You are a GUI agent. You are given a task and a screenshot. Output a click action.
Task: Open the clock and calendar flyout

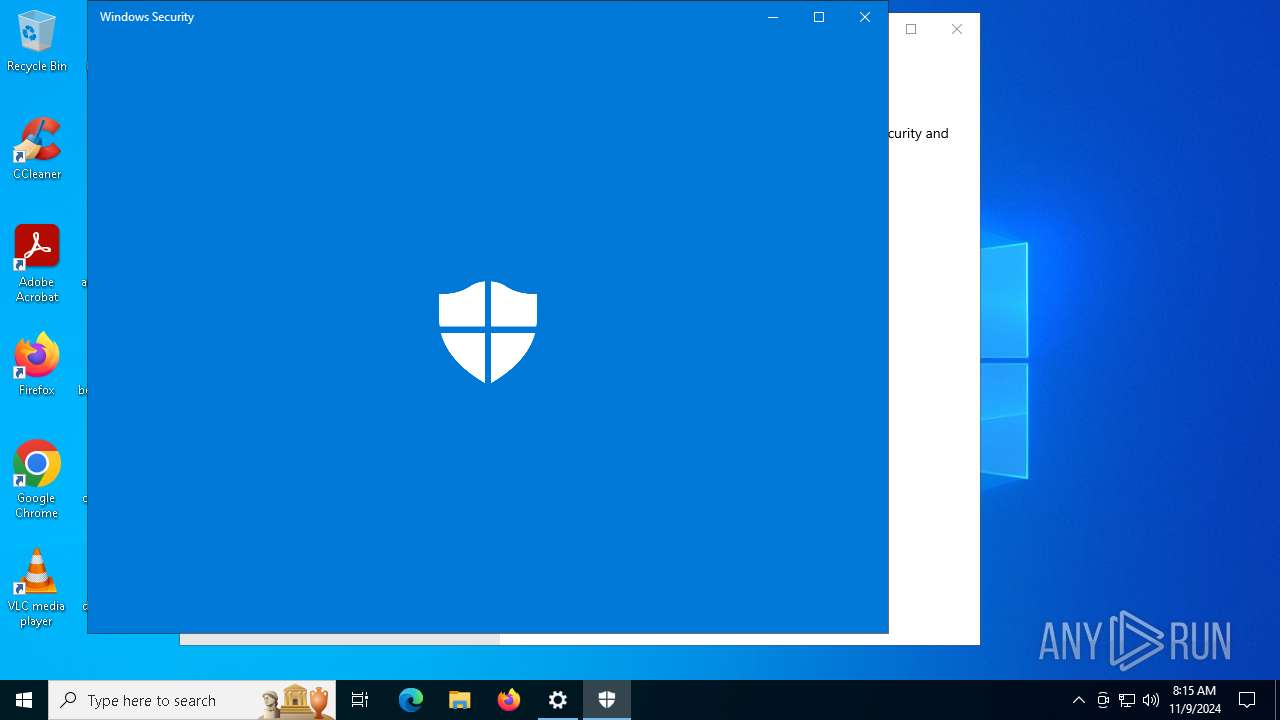point(1195,700)
